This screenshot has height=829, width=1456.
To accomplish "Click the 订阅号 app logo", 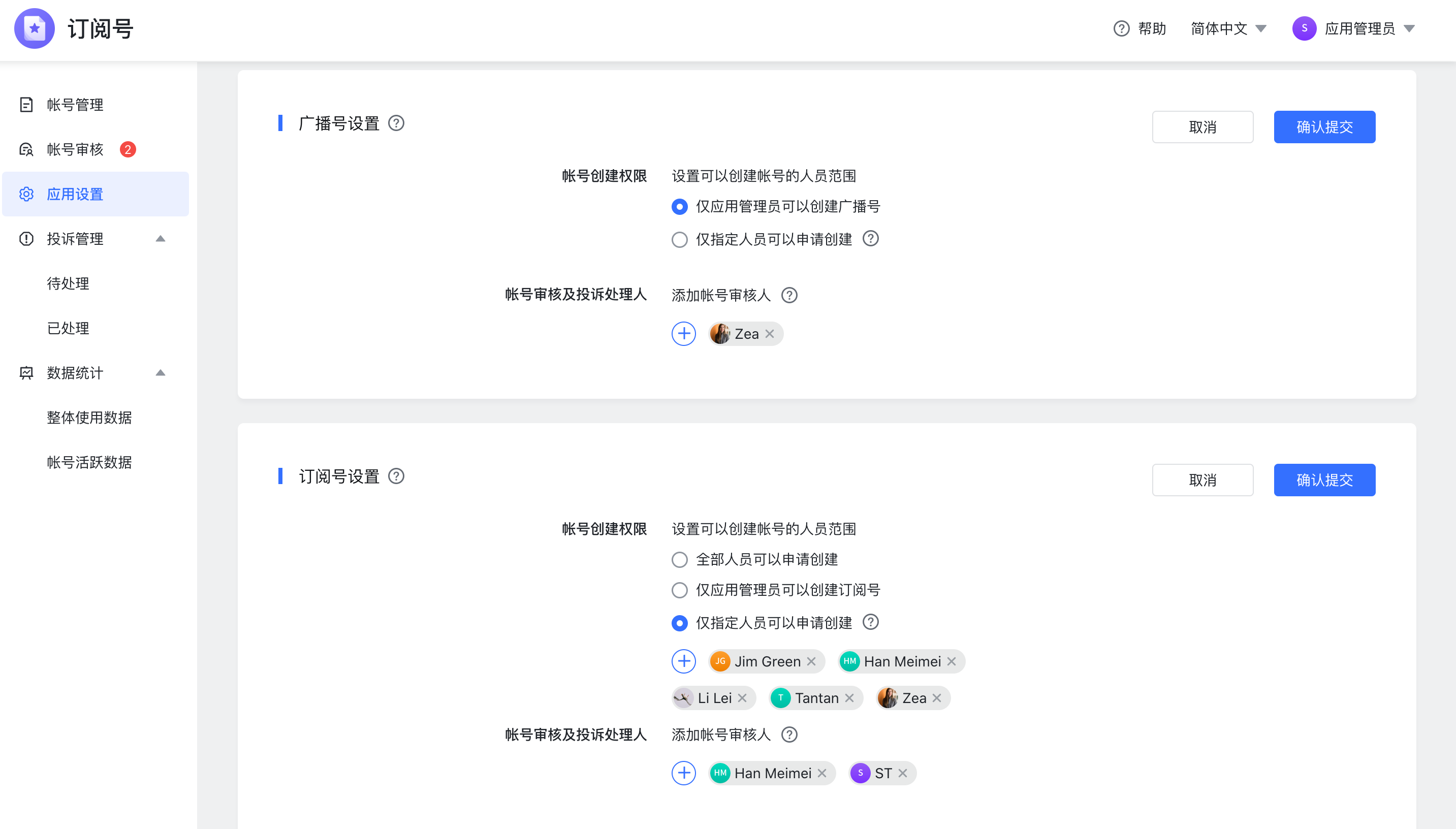I will tap(34, 28).
